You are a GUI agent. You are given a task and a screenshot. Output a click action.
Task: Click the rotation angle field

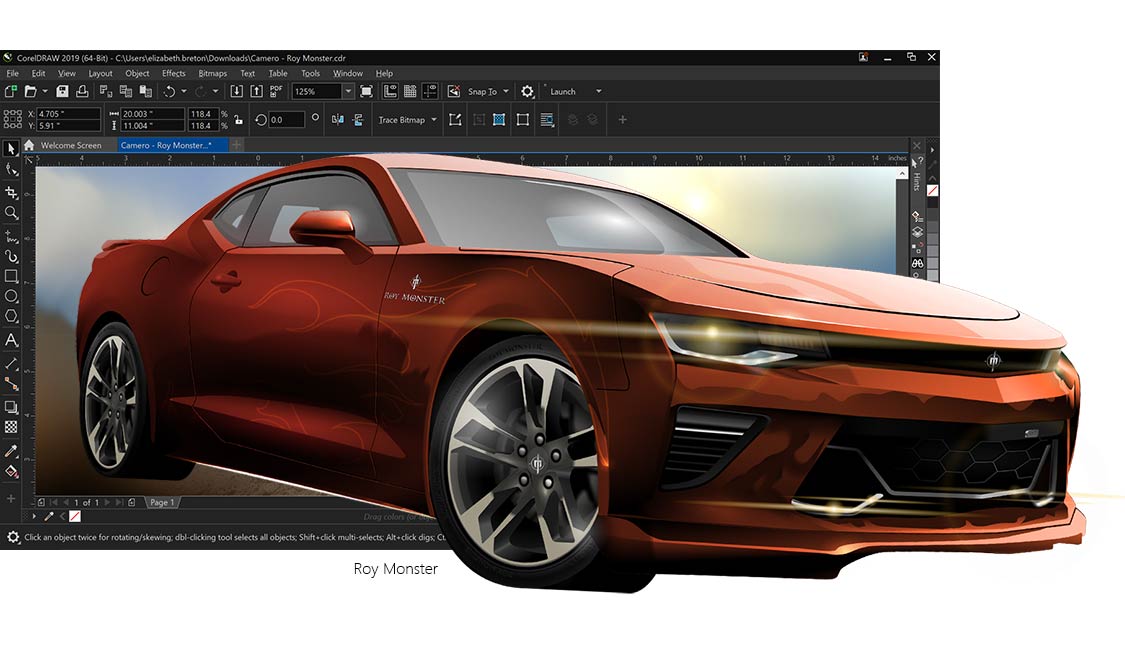point(286,120)
